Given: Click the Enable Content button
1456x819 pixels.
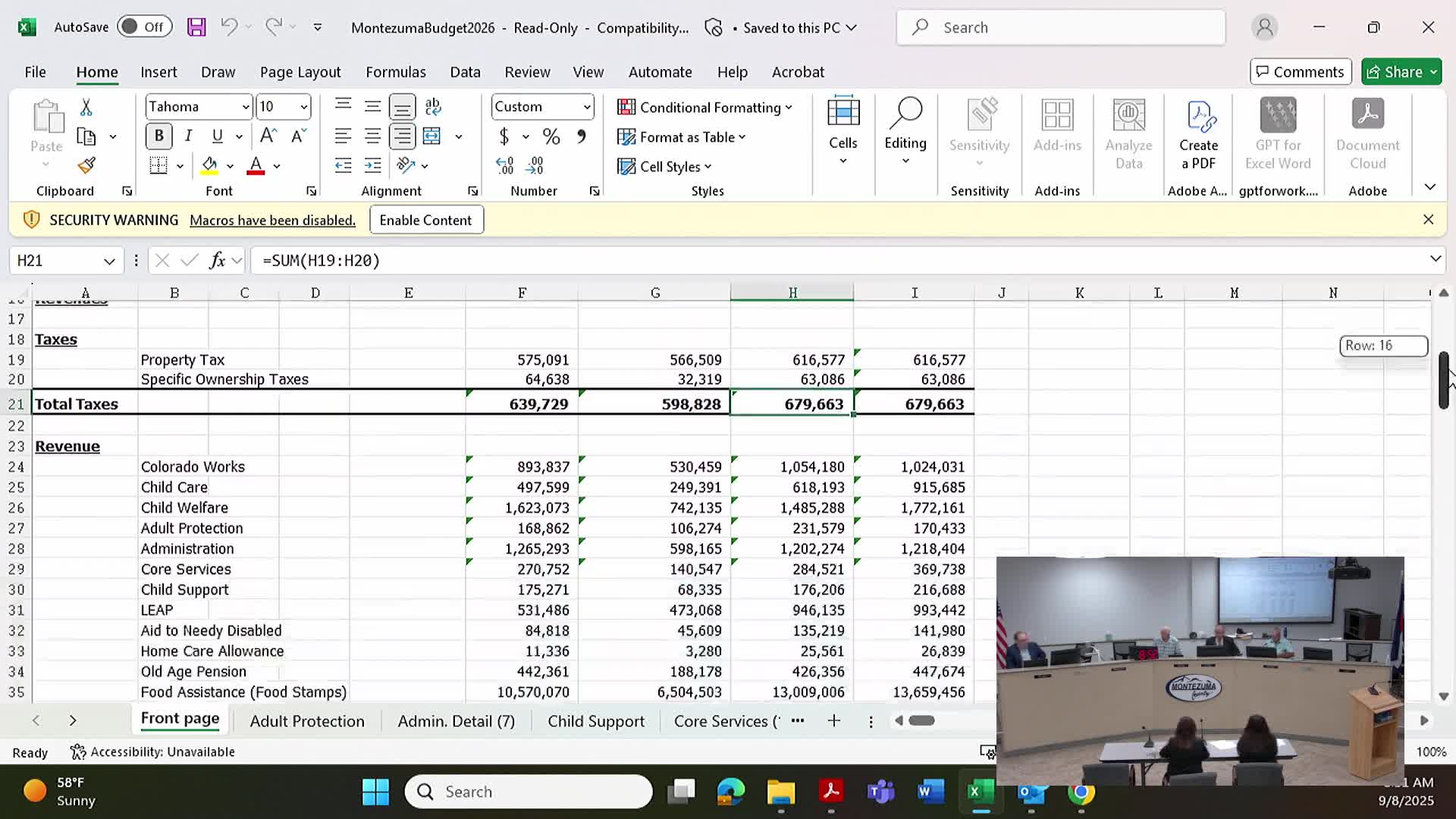Looking at the screenshot, I should tap(425, 220).
